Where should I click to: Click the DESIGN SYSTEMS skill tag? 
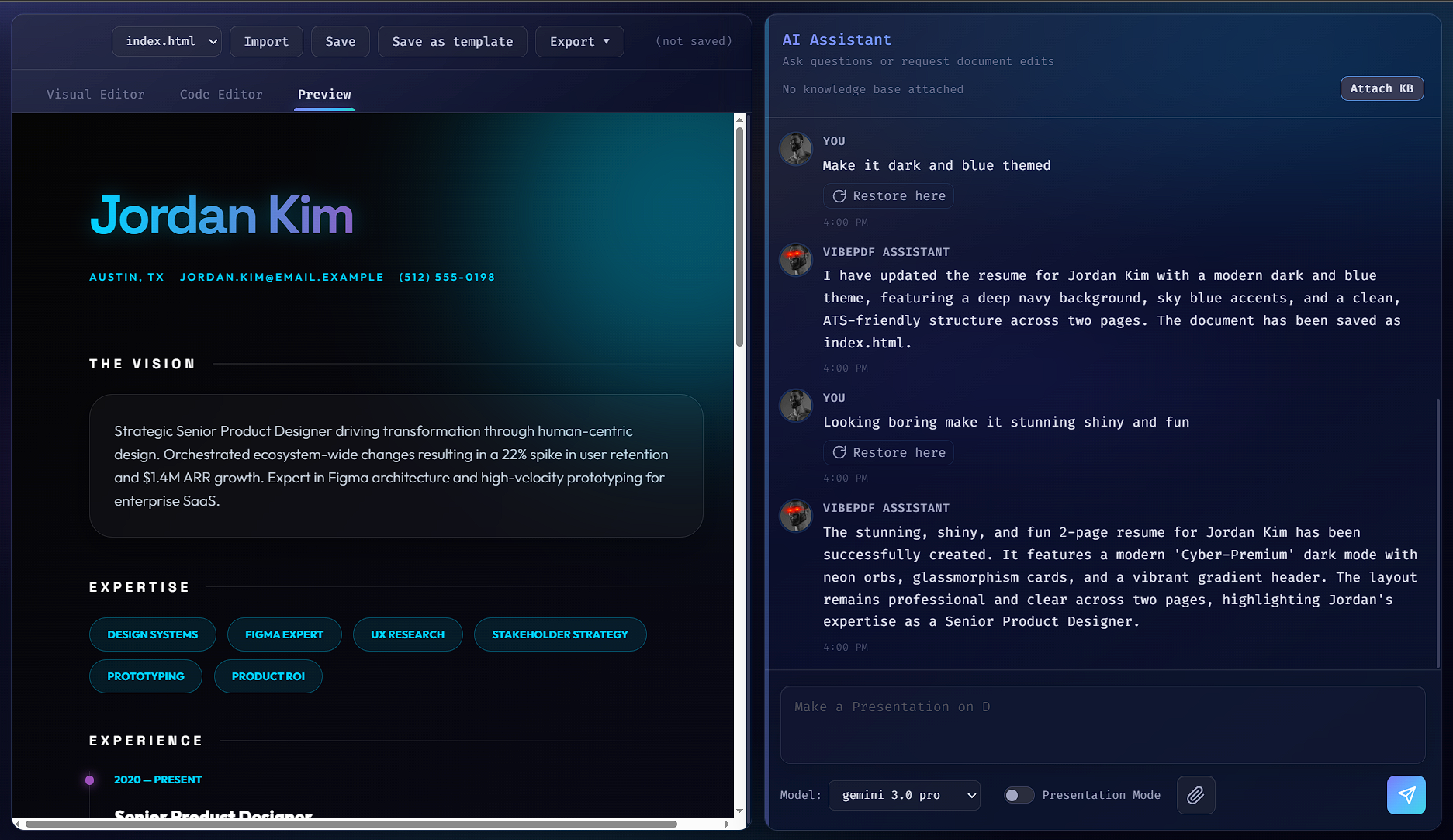pos(153,634)
